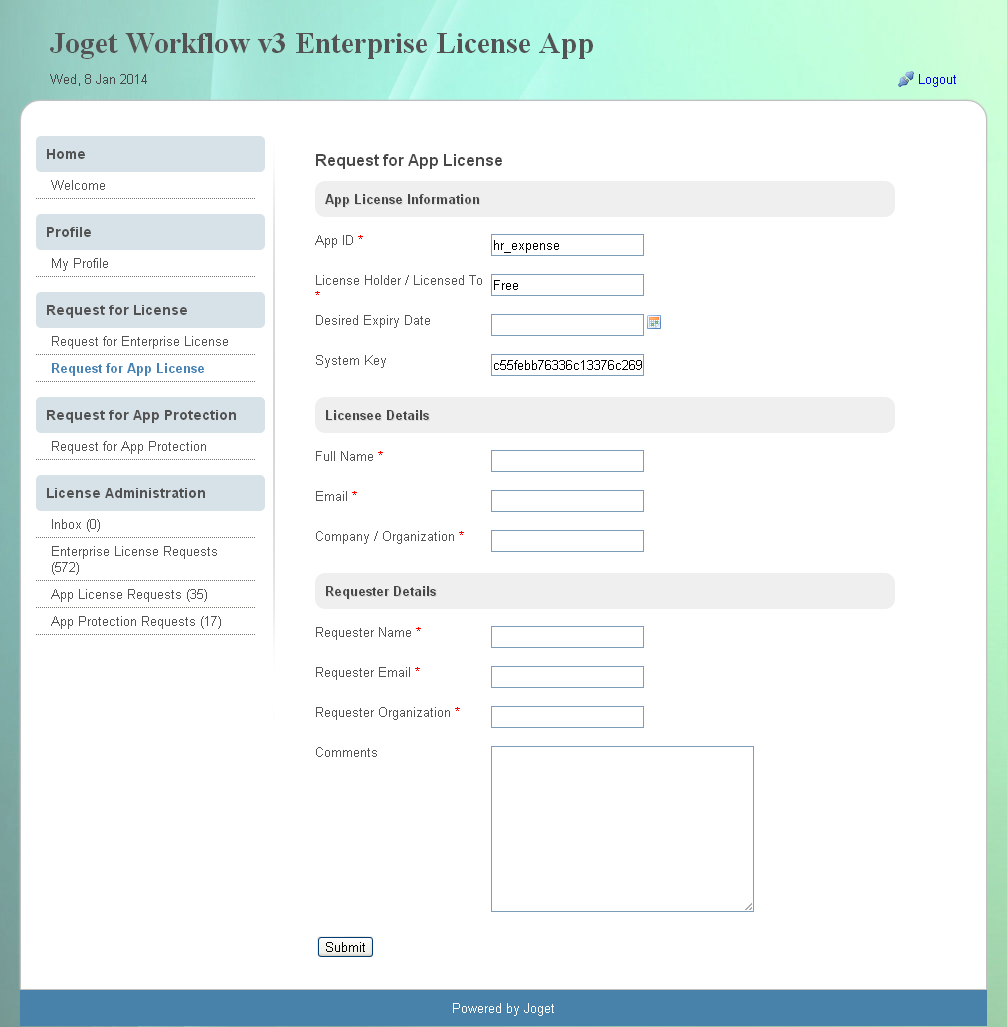1007x1027 pixels.
Task: Click the date Wed, 8 Jan 2014
Action: (98, 79)
